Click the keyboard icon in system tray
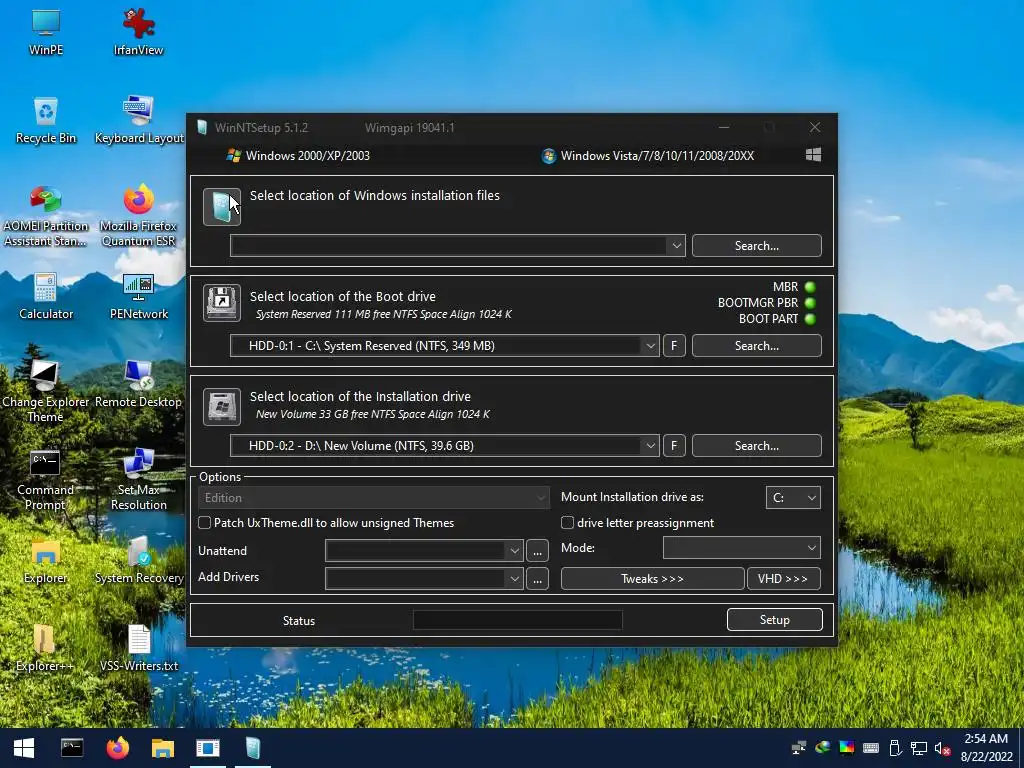This screenshot has width=1024, height=768. pyautogui.click(x=871, y=748)
